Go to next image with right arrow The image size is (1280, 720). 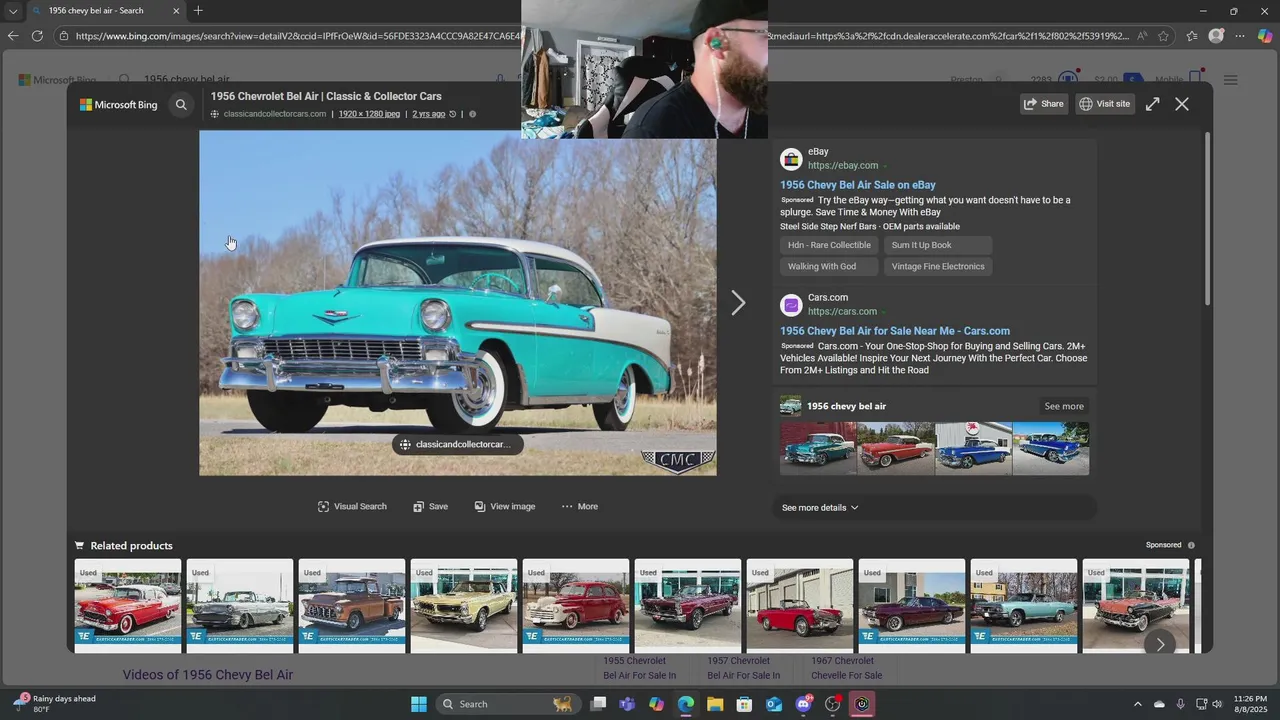738,303
